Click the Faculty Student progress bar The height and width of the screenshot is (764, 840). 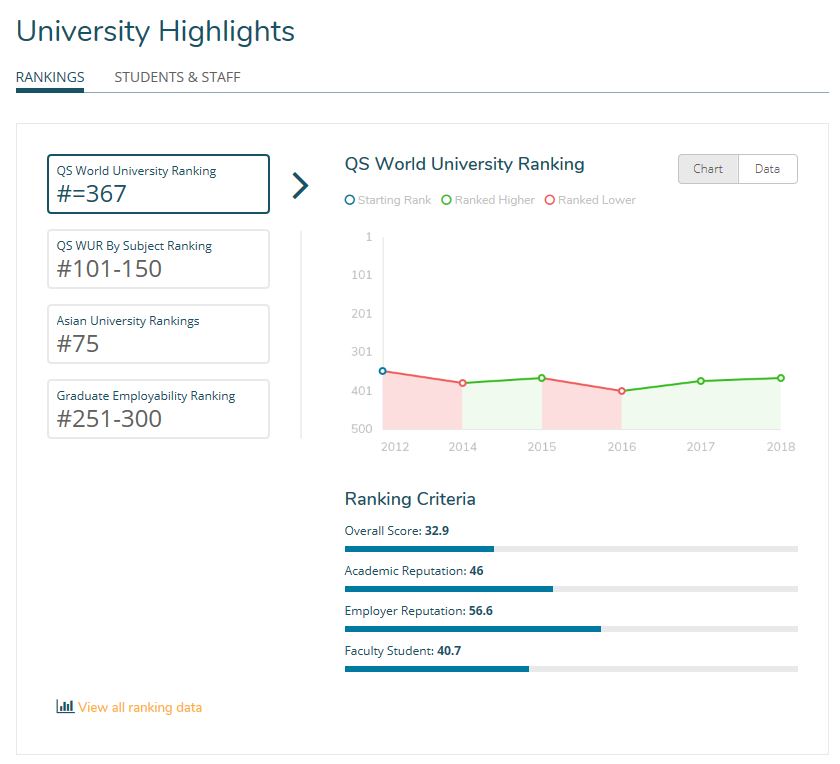tap(571, 669)
